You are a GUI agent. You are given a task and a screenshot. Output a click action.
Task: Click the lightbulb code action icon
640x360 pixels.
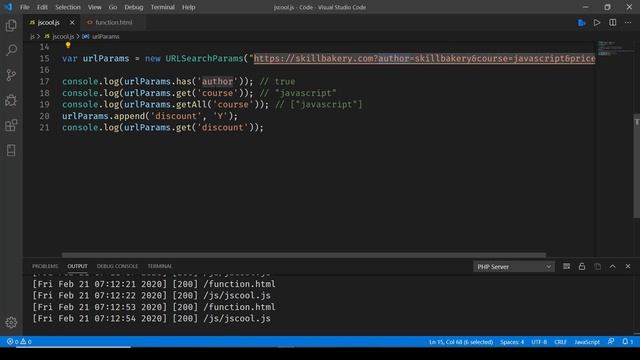click(68, 45)
